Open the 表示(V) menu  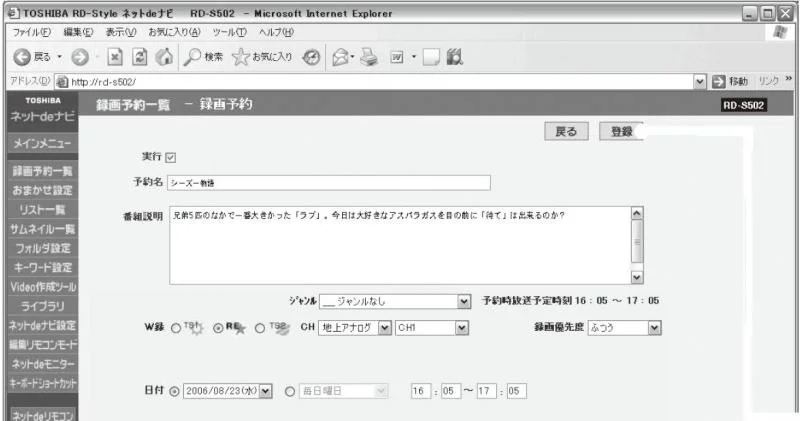(121, 32)
